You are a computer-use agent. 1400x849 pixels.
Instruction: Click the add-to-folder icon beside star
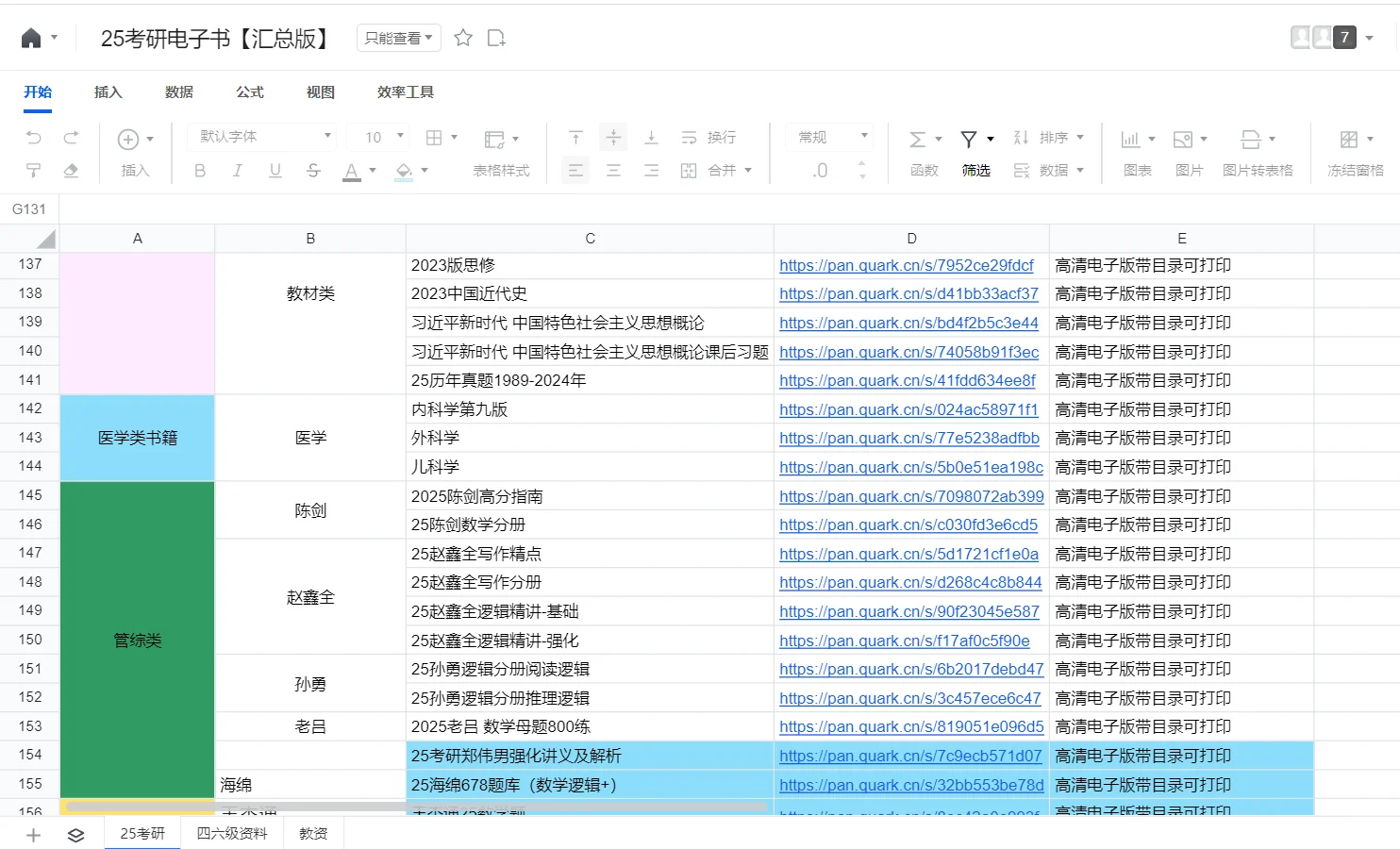click(x=496, y=38)
